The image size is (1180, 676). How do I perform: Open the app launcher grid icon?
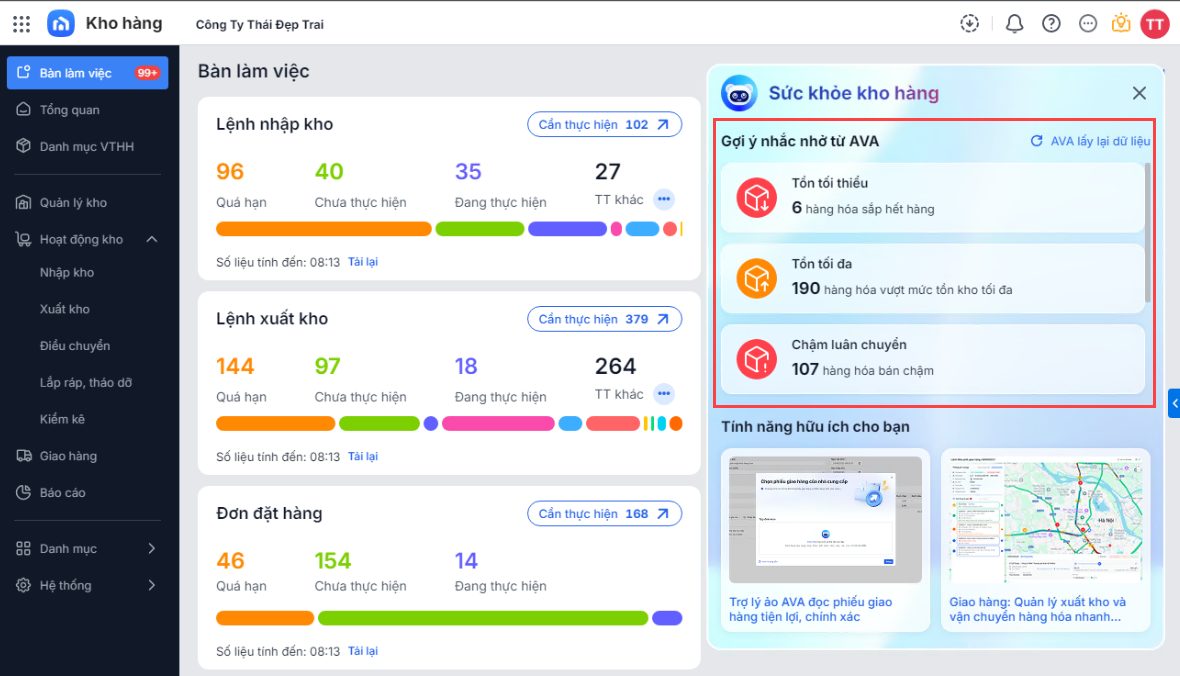coord(21,24)
